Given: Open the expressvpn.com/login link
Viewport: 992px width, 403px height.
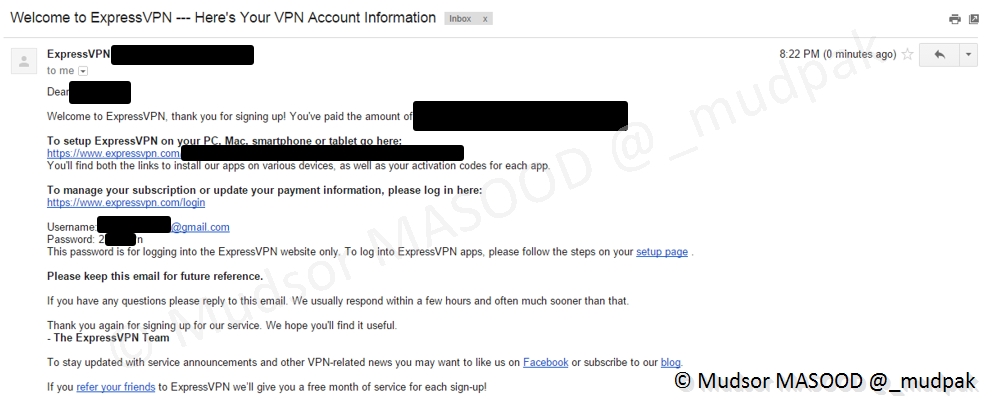Looking at the screenshot, I should 126,202.
